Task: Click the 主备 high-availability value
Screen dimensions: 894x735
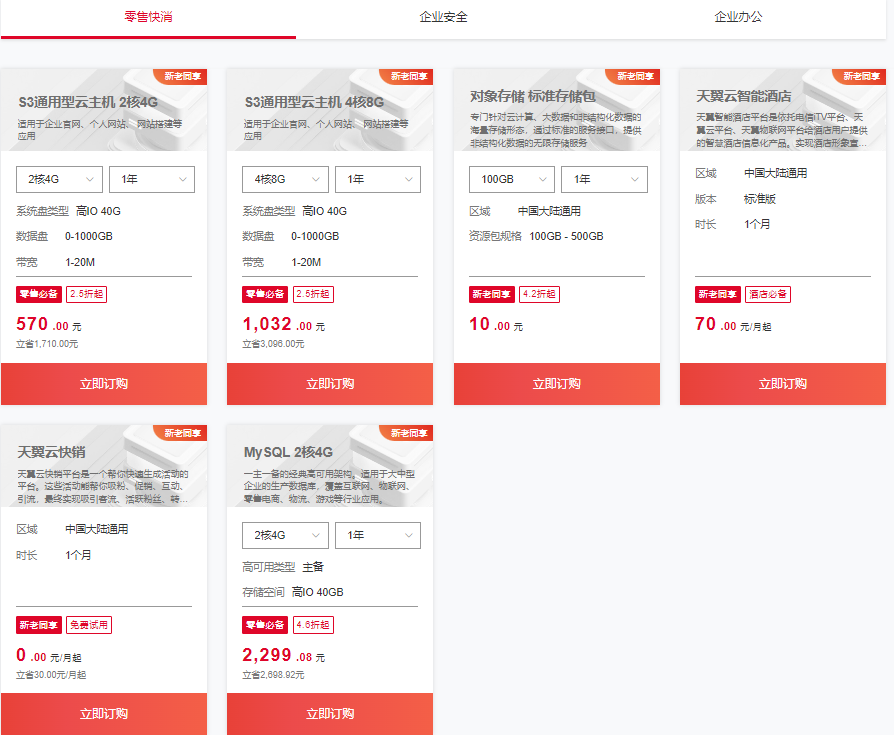Action: tap(313, 567)
